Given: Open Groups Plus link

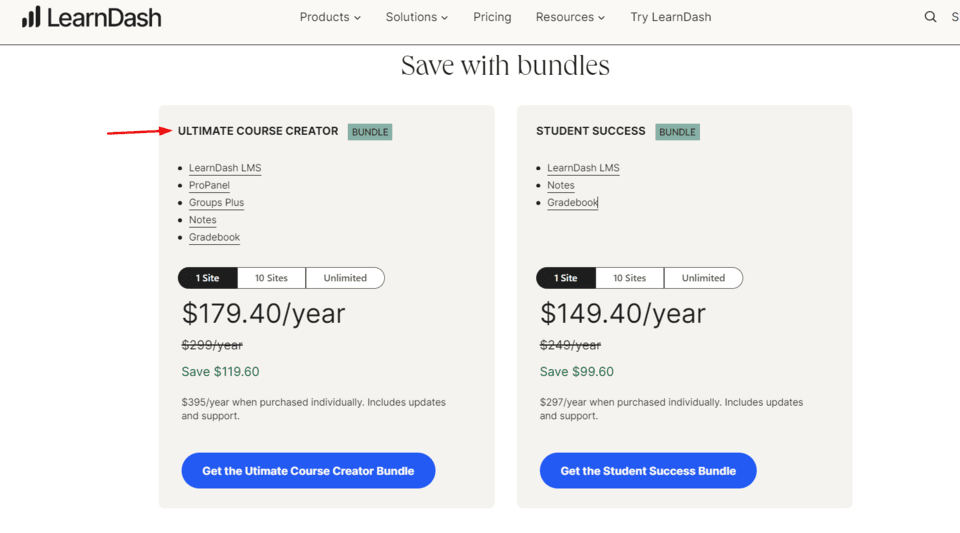Looking at the screenshot, I should tap(216, 202).
